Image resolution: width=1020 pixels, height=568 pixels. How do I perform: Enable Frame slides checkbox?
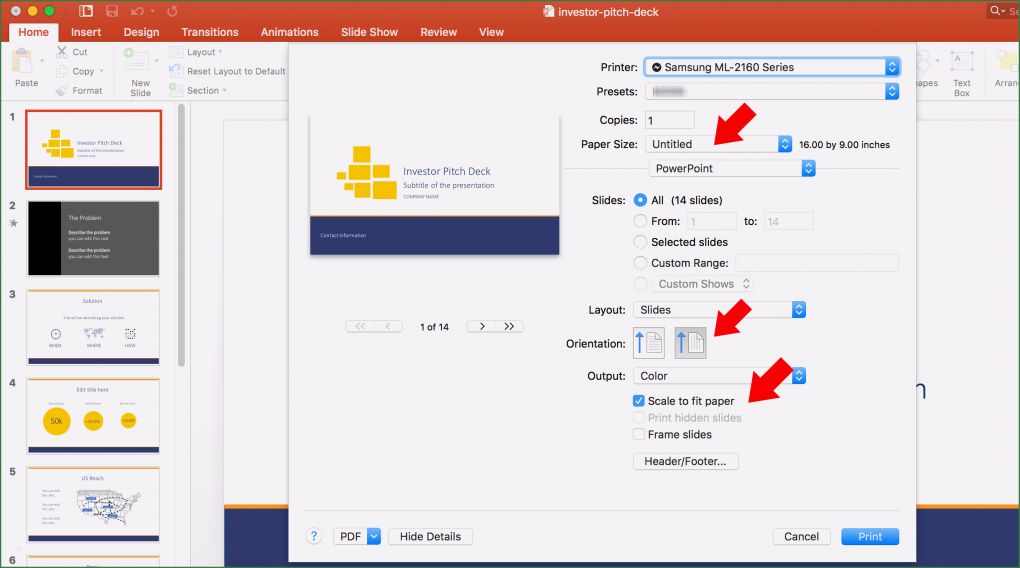pos(639,434)
